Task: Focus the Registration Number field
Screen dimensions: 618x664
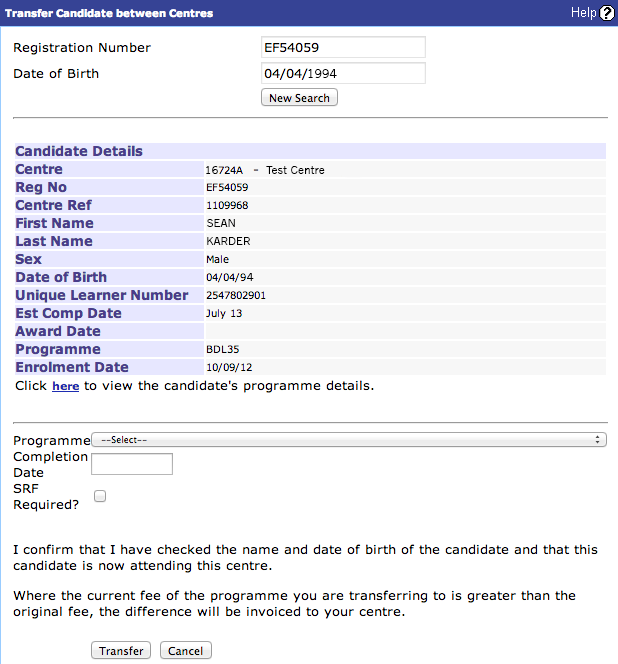Action: tap(343, 48)
